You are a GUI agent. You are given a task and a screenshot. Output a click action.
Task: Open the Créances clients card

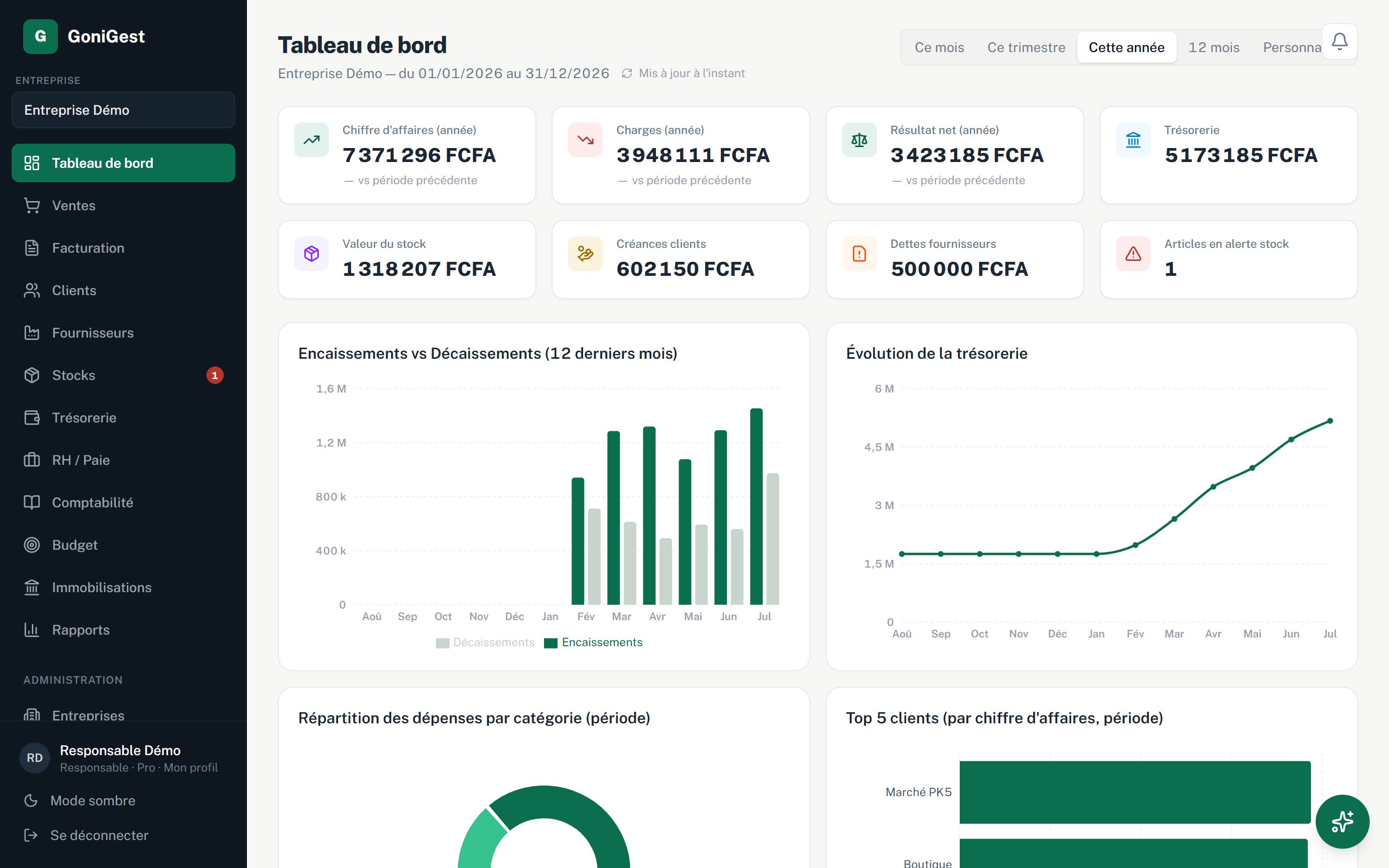[681, 259]
